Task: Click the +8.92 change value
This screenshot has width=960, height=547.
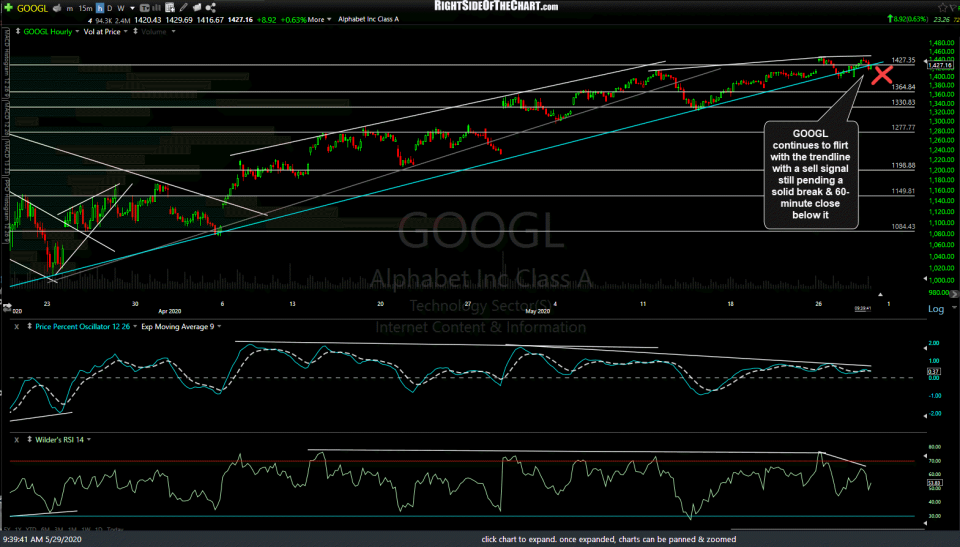Action: [x=266, y=20]
